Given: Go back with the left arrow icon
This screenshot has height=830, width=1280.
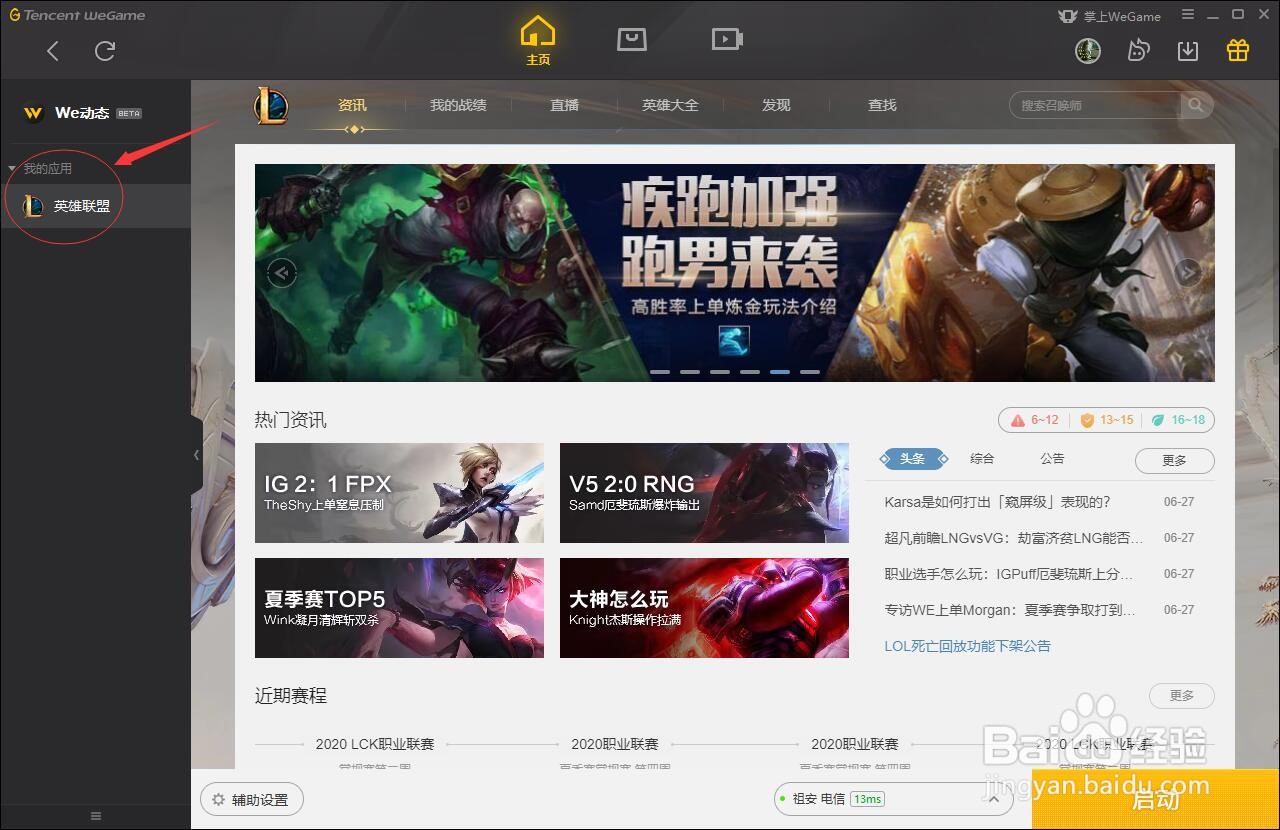Looking at the screenshot, I should click(53, 51).
